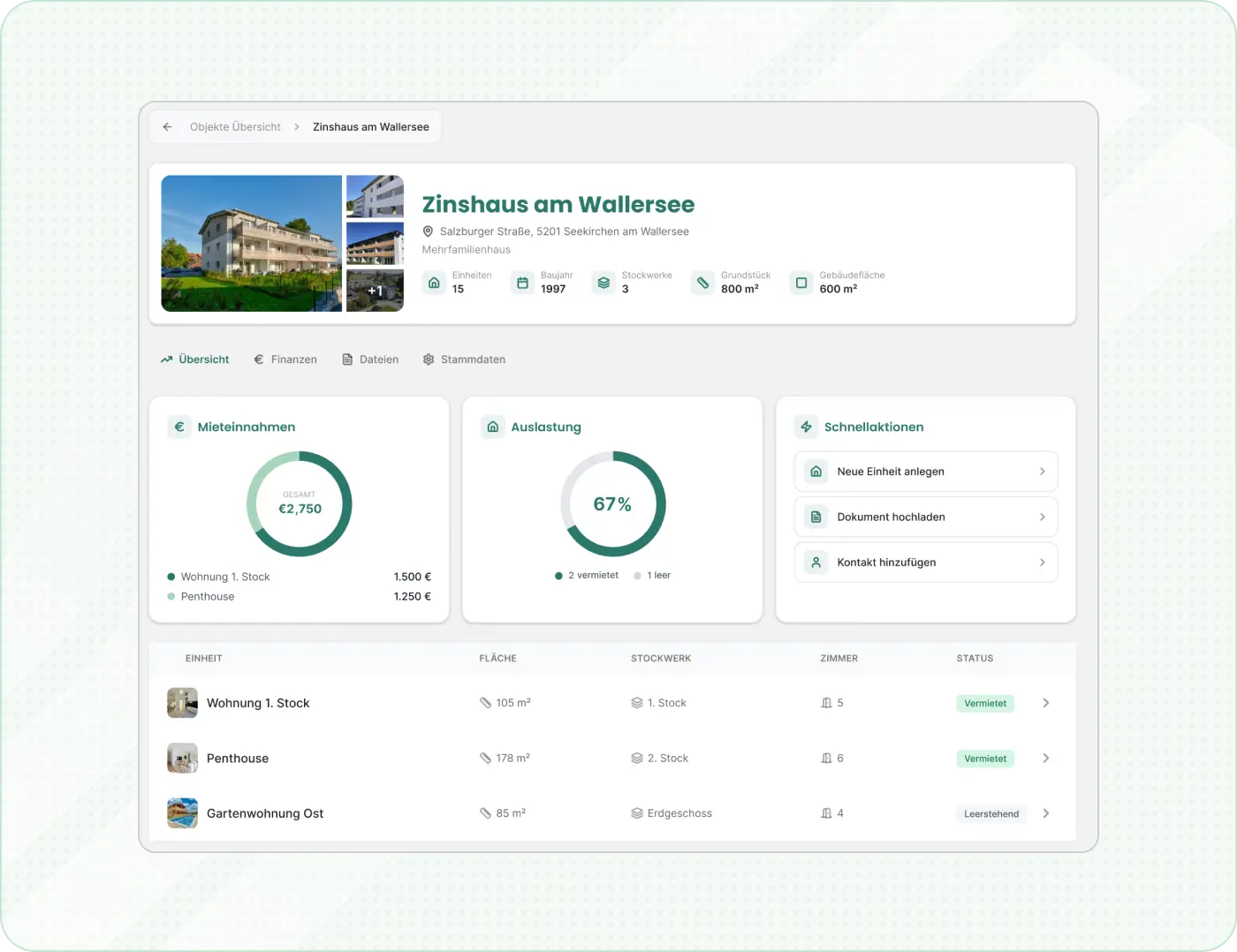Click Dokument hochladen quick action

pyautogui.click(x=925, y=518)
